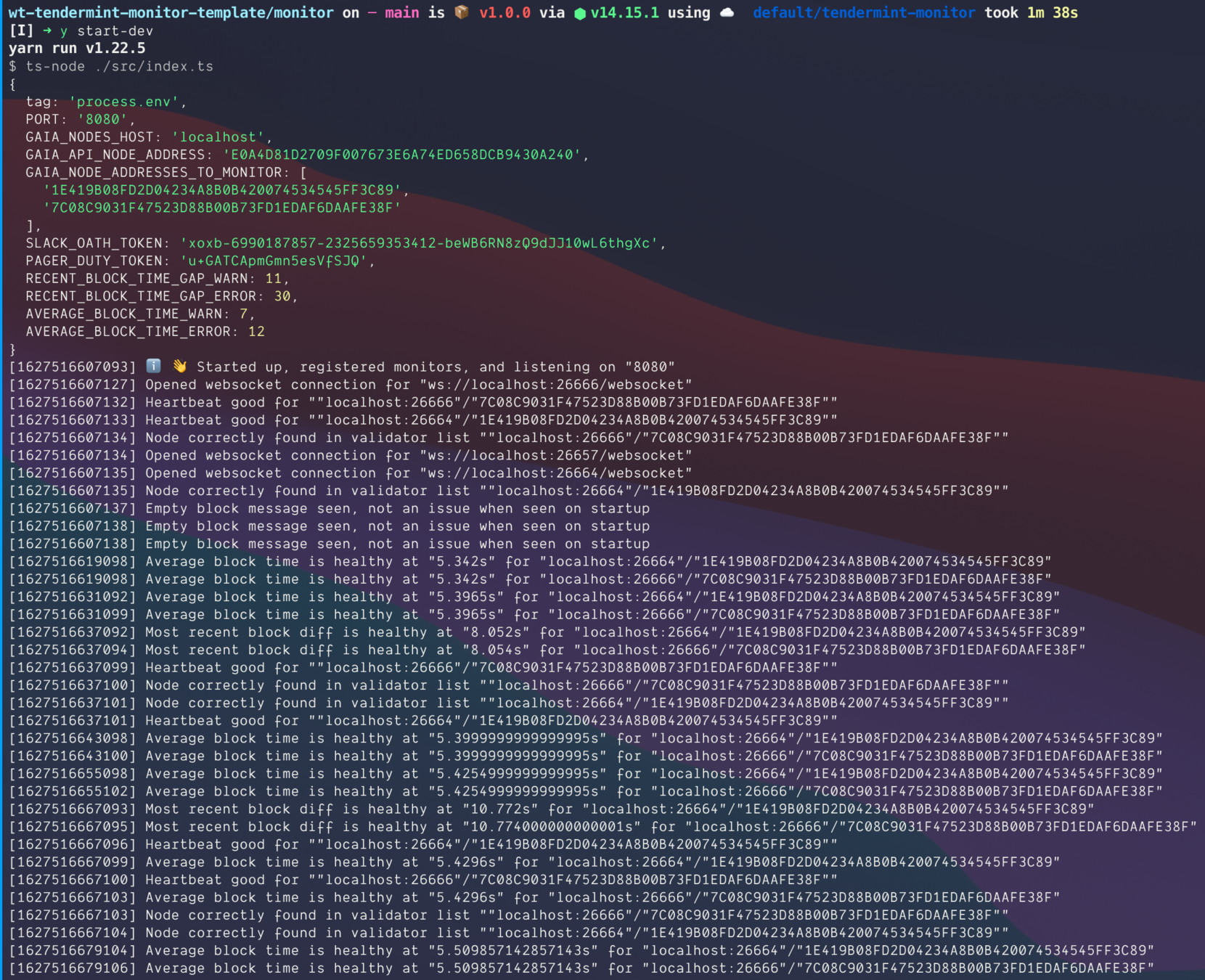Click the blue info emoji in startup log
Image resolution: width=1205 pixels, height=980 pixels.
pyautogui.click(x=153, y=366)
